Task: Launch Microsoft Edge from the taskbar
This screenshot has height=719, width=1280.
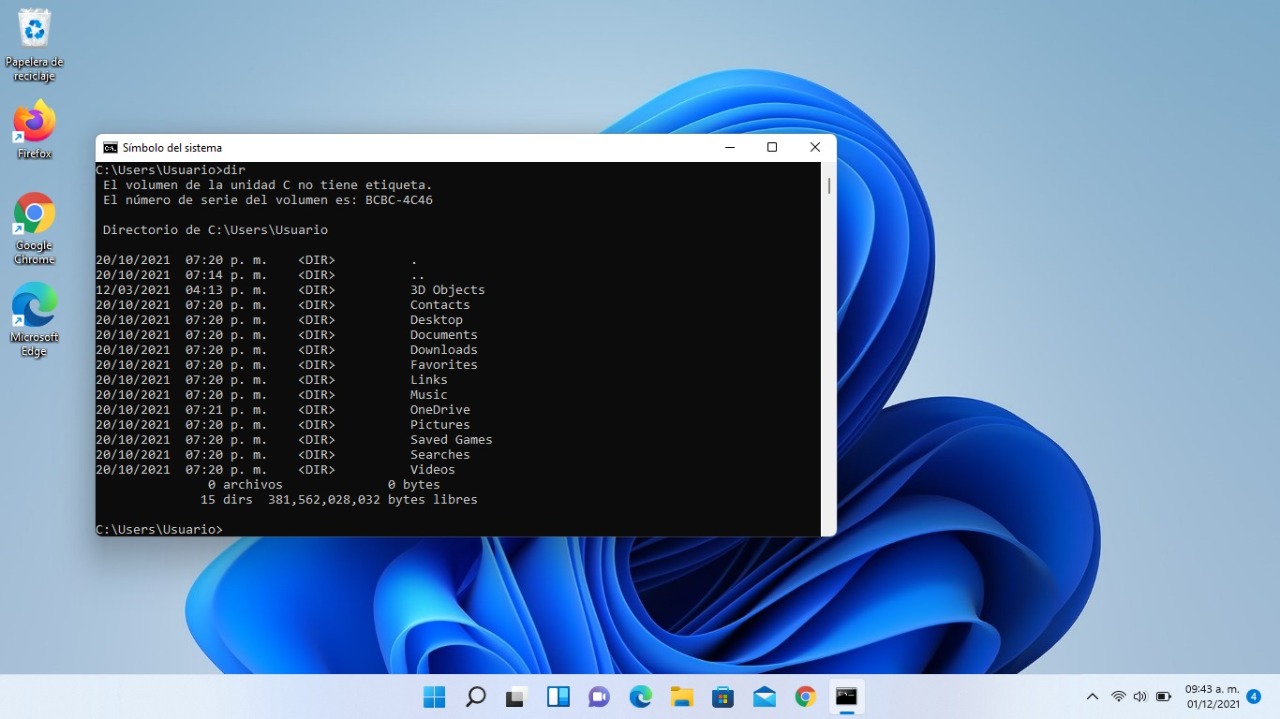Action: (x=639, y=696)
